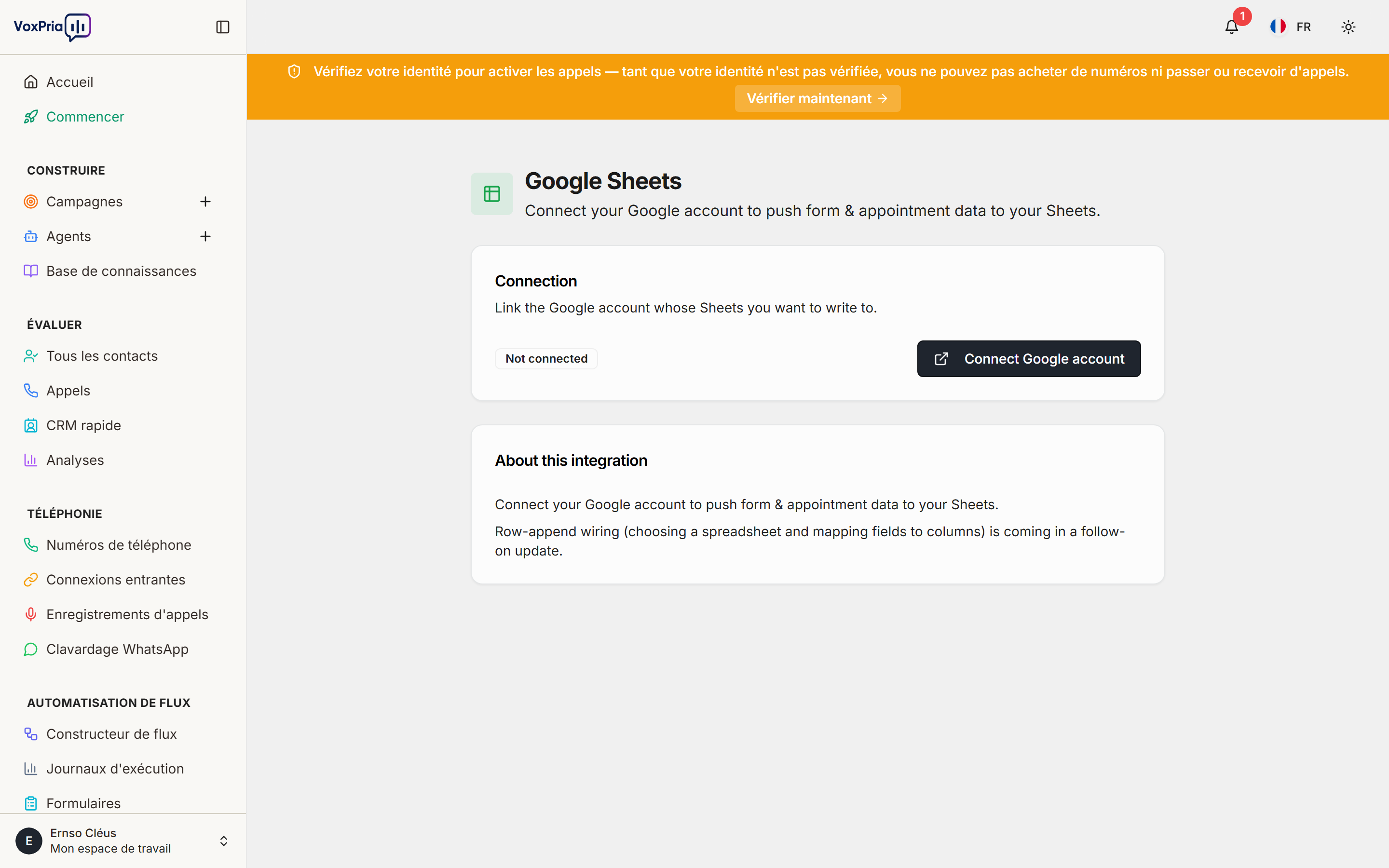Screen dimensions: 1389x868
Task: Click the French flag icon
Action: tap(1278, 27)
